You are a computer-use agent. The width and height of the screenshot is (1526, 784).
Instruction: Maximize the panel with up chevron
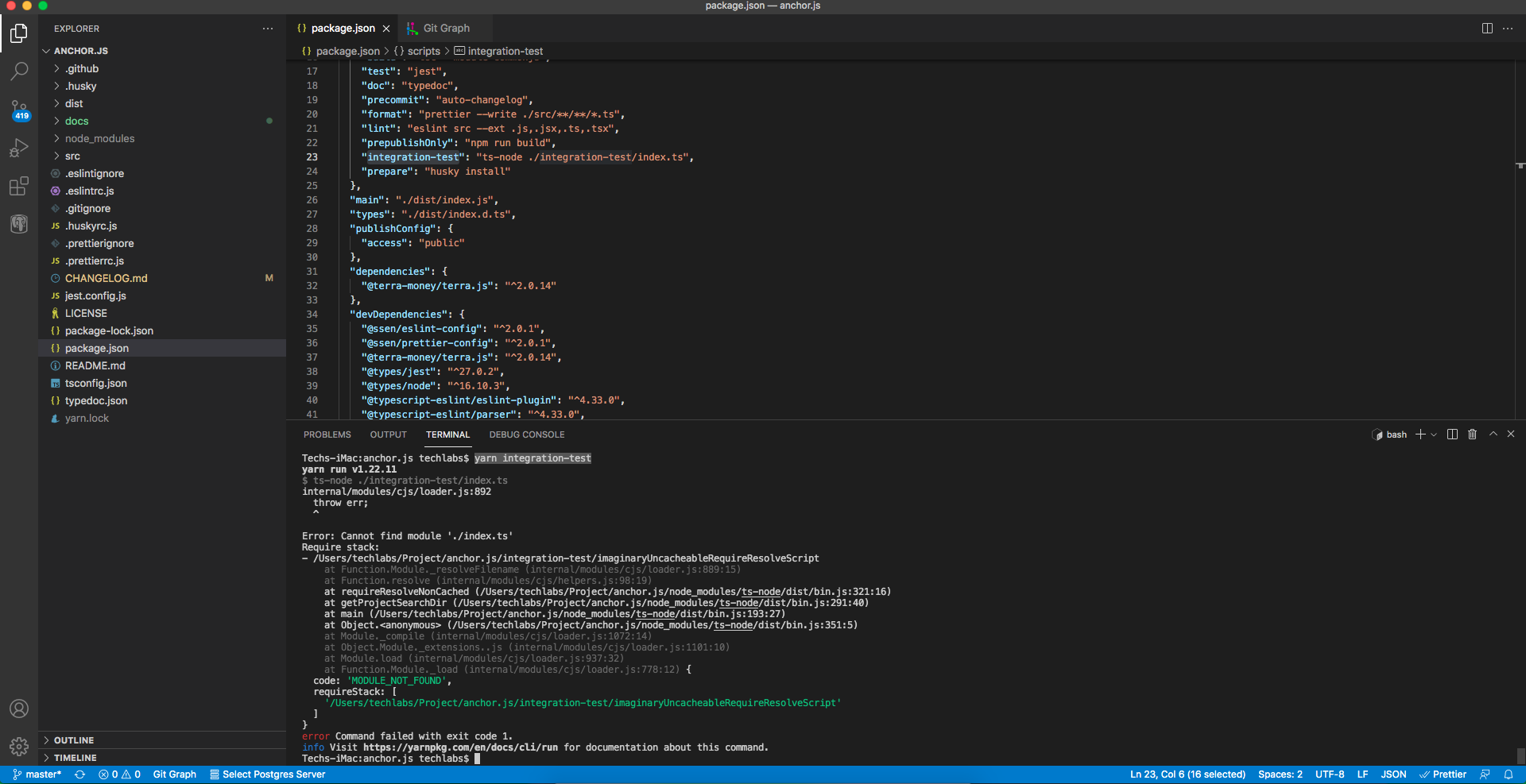click(1493, 434)
